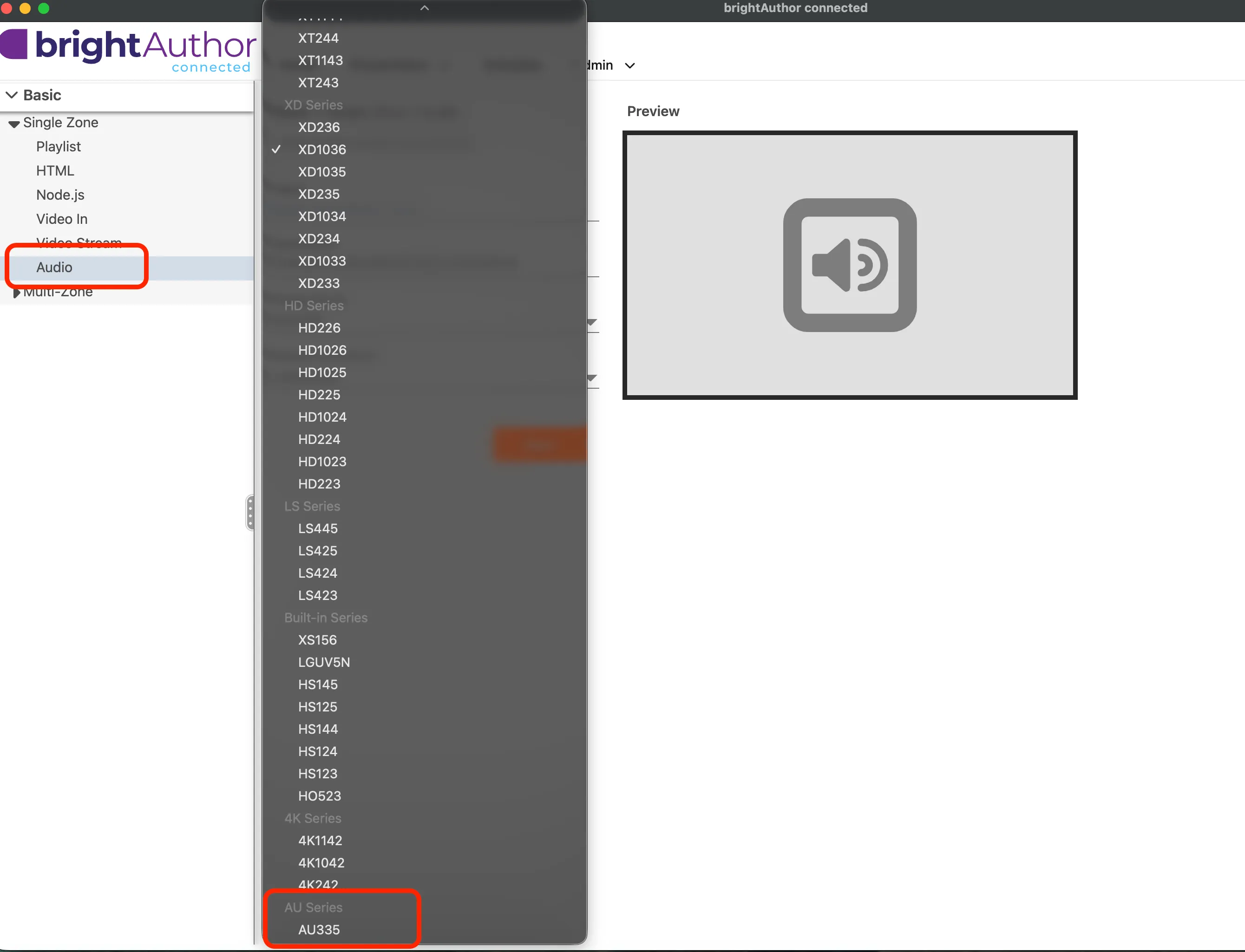The height and width of the screenshot is (952, 1245).
Task: Select the Audio zone type
Action: point(54,267)
